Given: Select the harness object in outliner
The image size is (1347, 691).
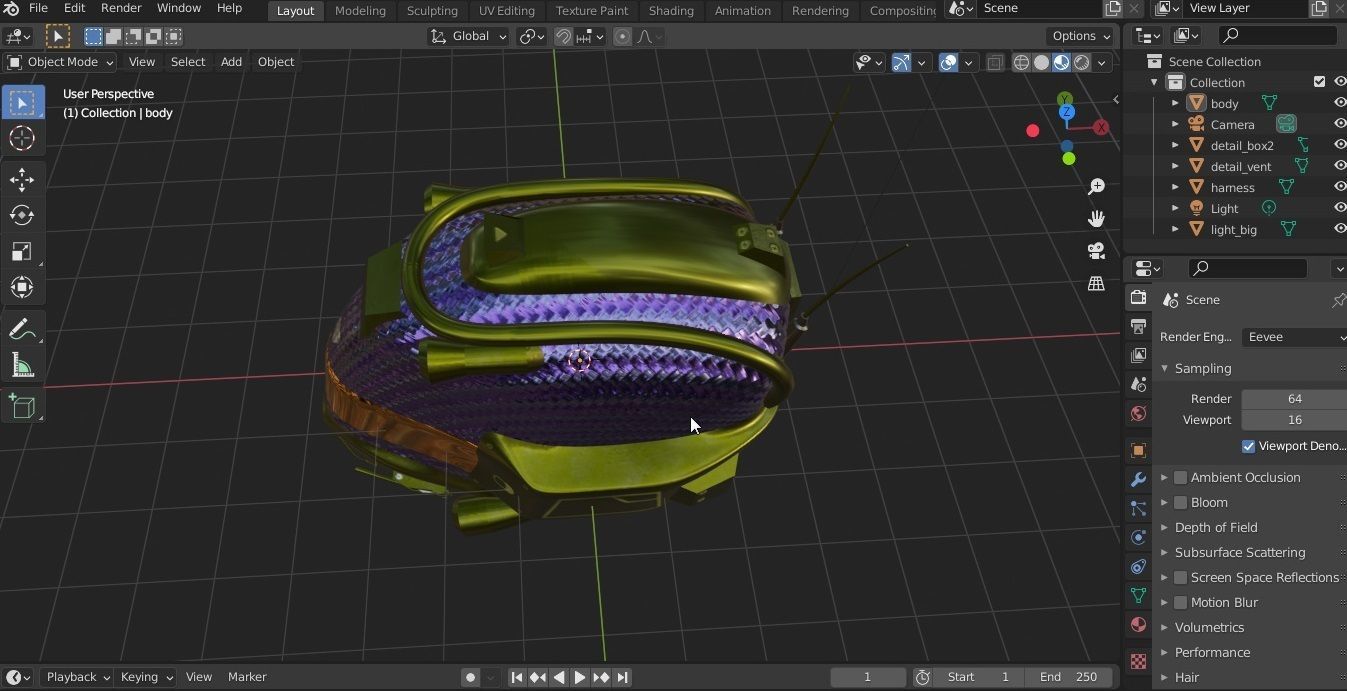Looking at the screenshot, I should (x=1232, y=187).
